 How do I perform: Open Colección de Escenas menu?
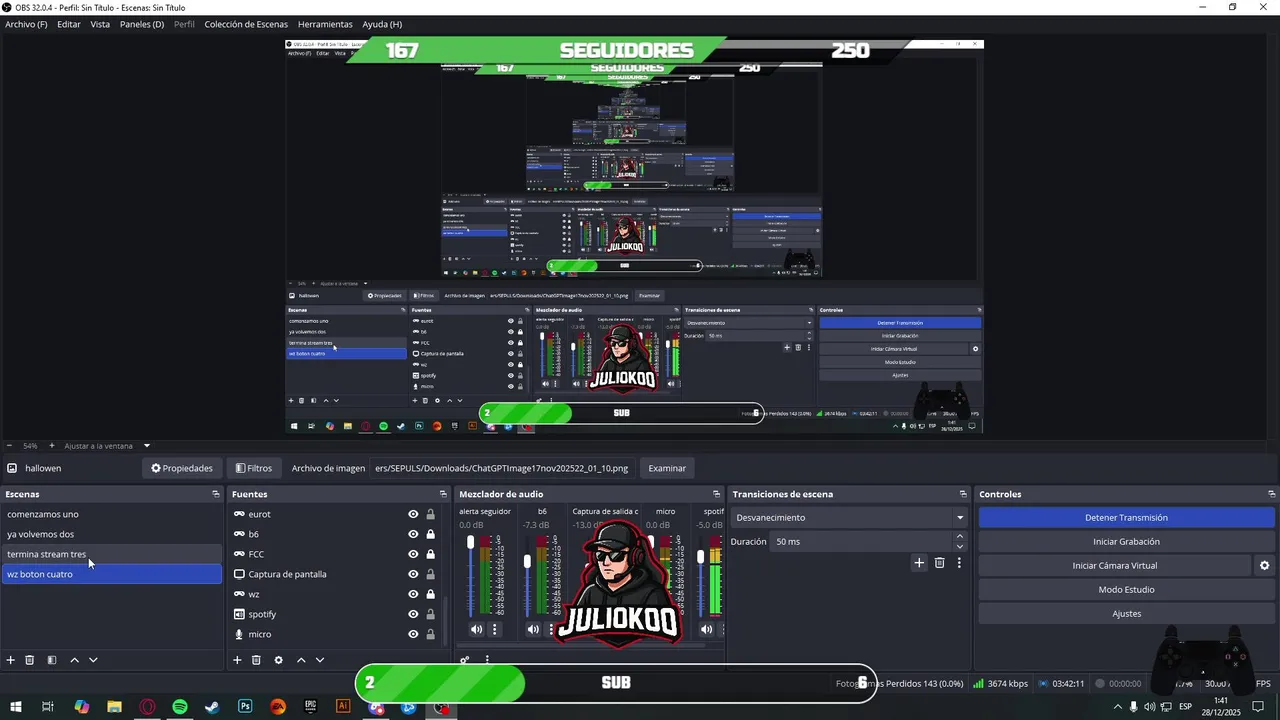click(246, 24)
